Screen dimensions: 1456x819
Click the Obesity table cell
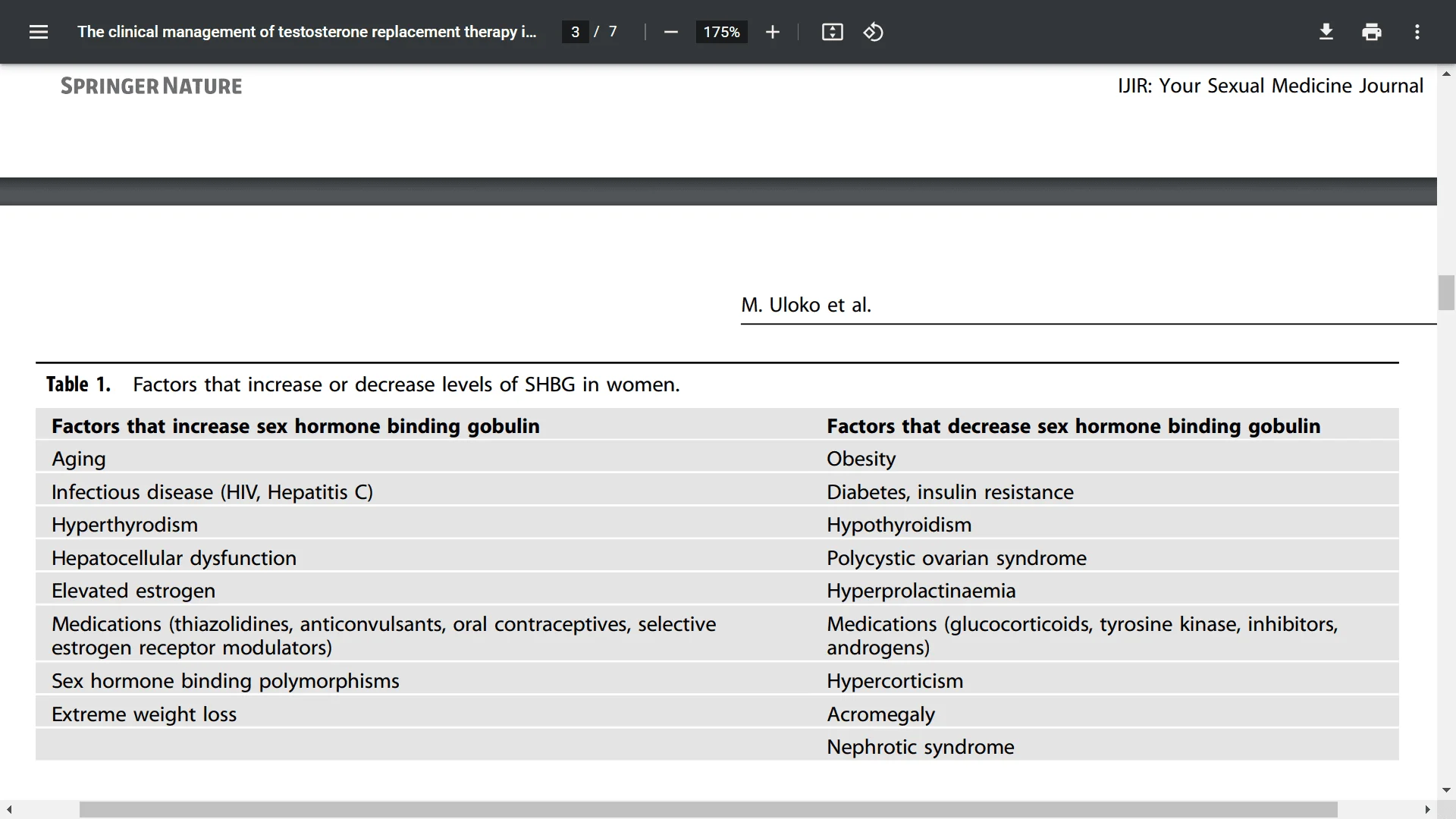[861, 459]
